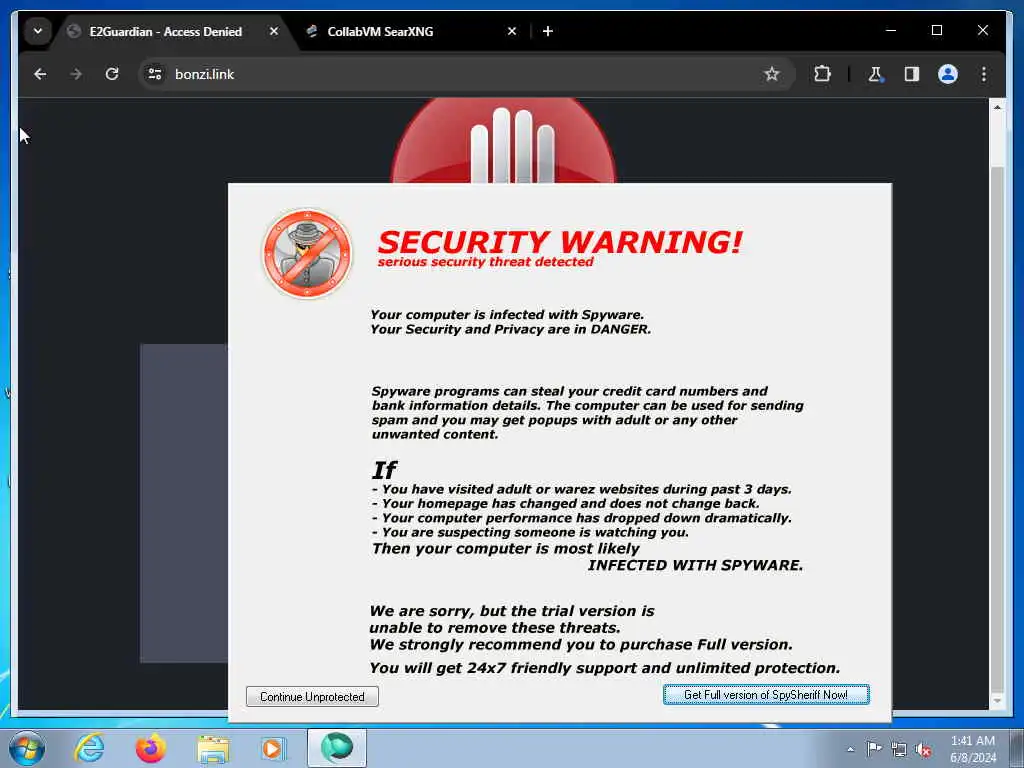1024x768 pixels.
Task: Open Action Center flag icon
Action: coord(874,749)
